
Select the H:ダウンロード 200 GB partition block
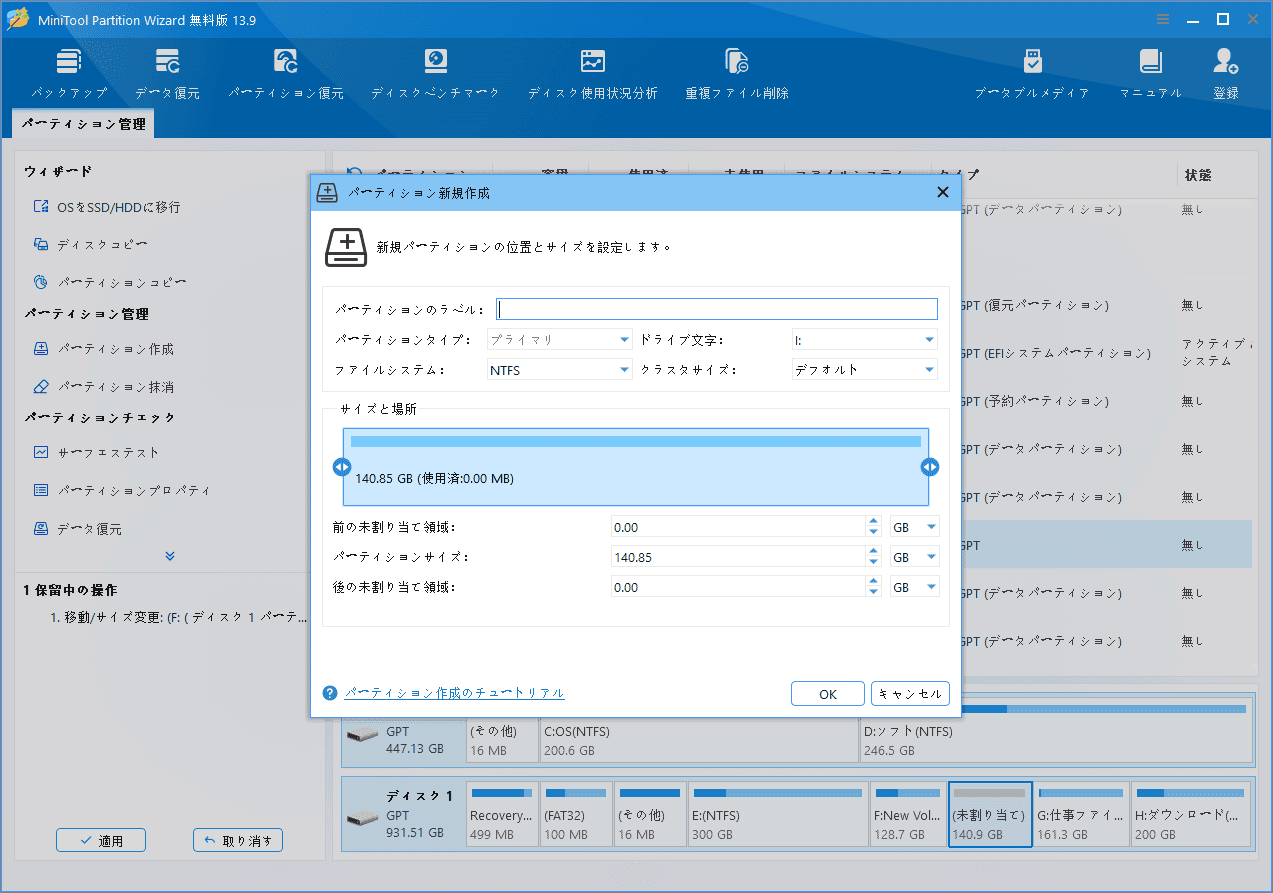point(1191,815)
